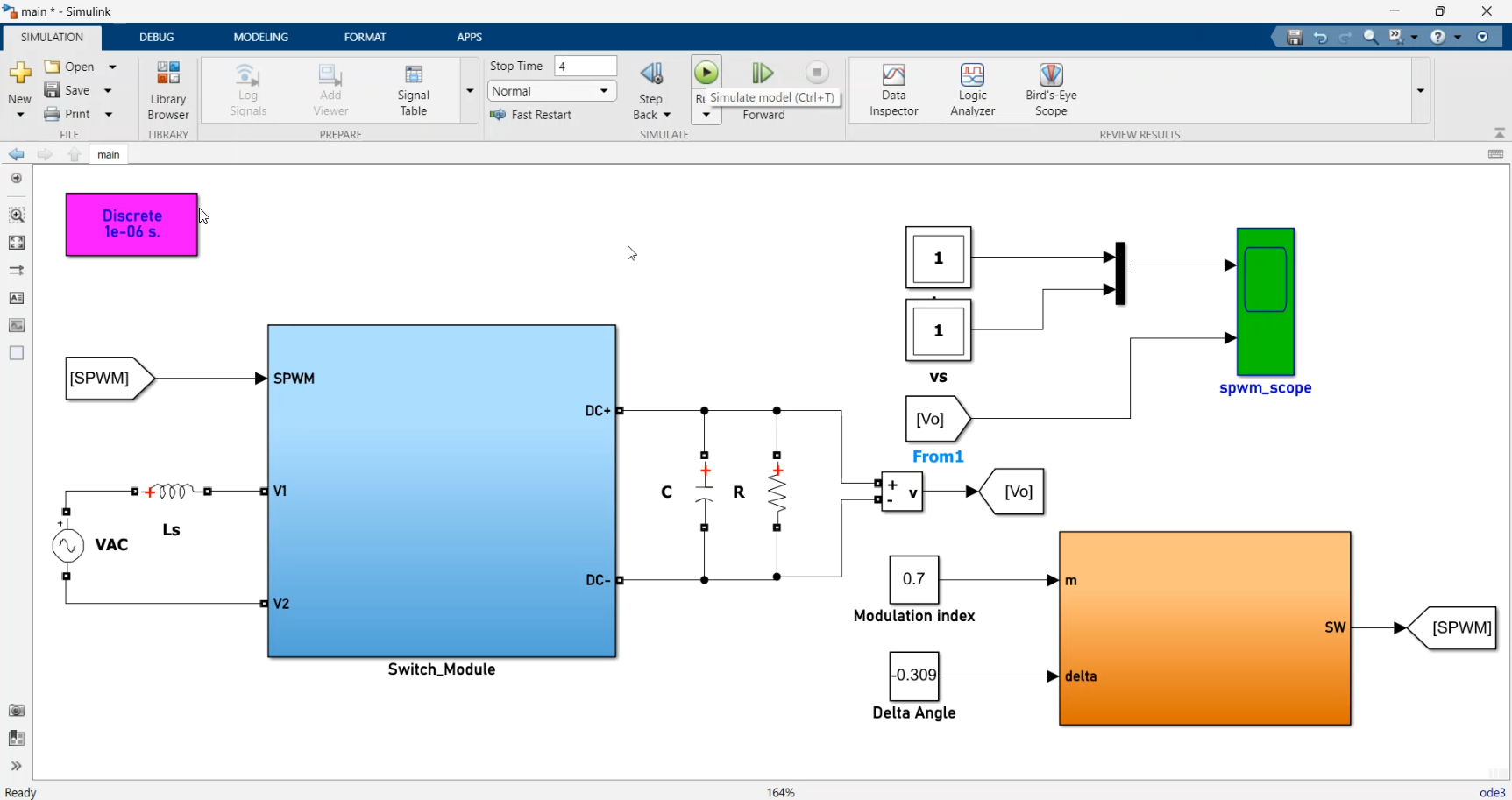Click the Stop Time input field
Viewport: 1512px width, 800px height.
click(x=586, y=66)
